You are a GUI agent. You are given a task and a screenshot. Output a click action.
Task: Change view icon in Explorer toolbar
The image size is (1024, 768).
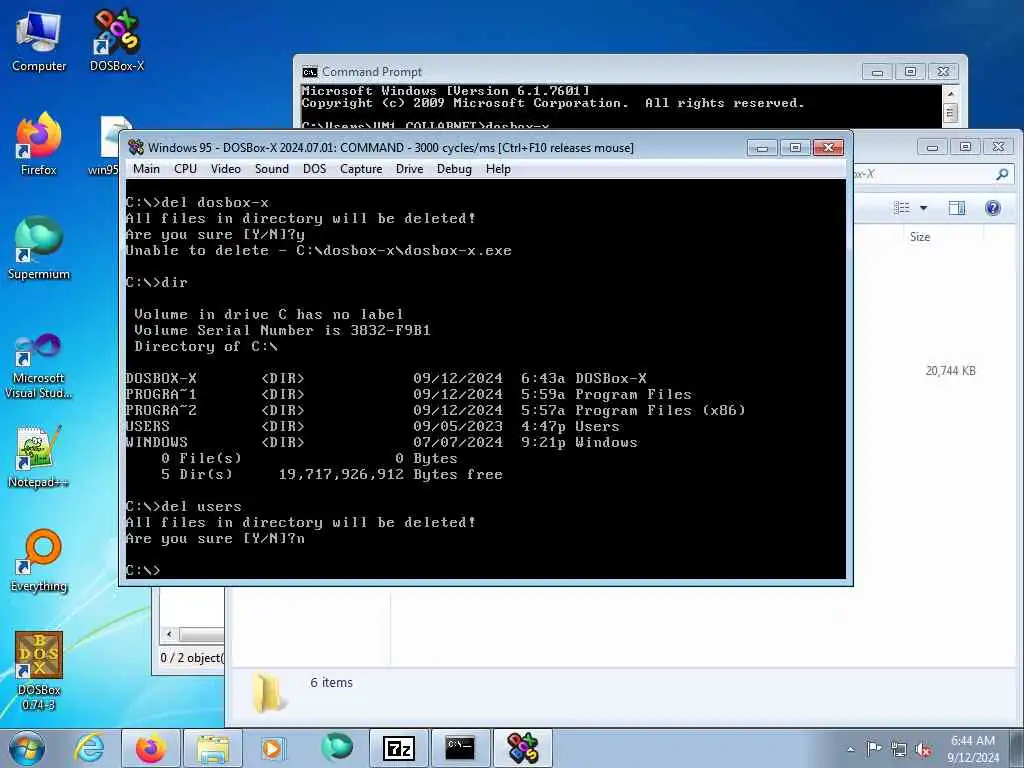tap(902, 208)
